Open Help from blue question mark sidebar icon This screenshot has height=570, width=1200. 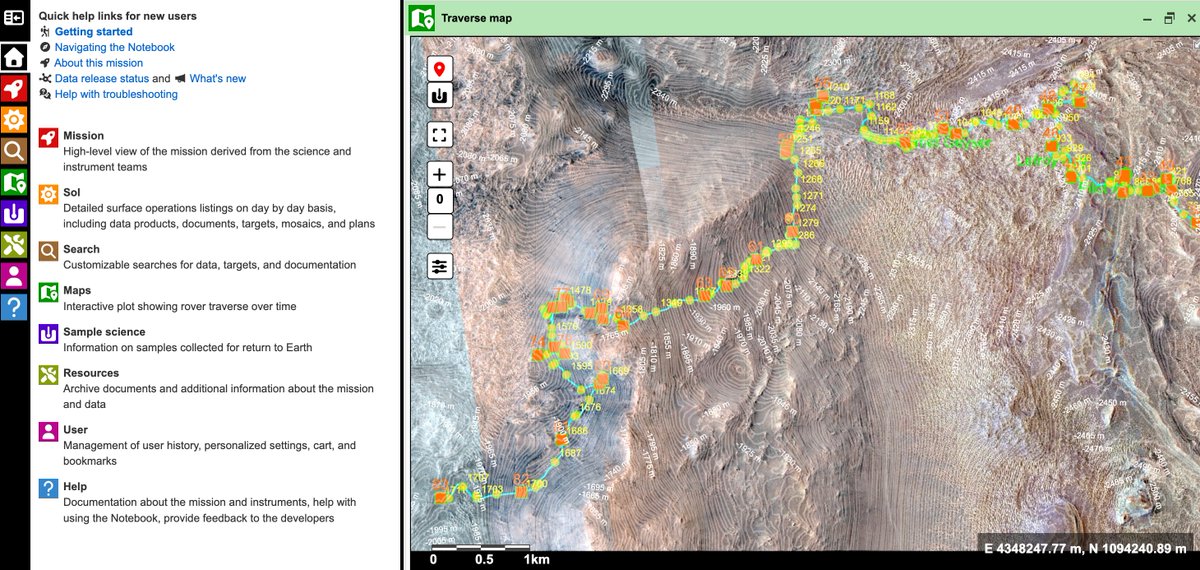coord(14,306)
